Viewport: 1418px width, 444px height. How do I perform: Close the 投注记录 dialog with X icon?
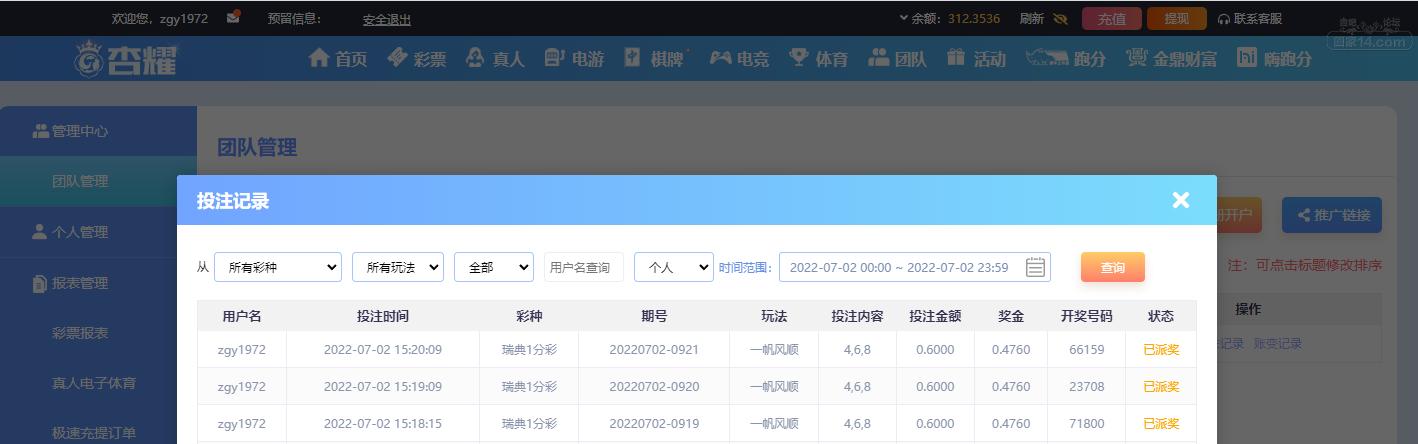point(1181,200)
